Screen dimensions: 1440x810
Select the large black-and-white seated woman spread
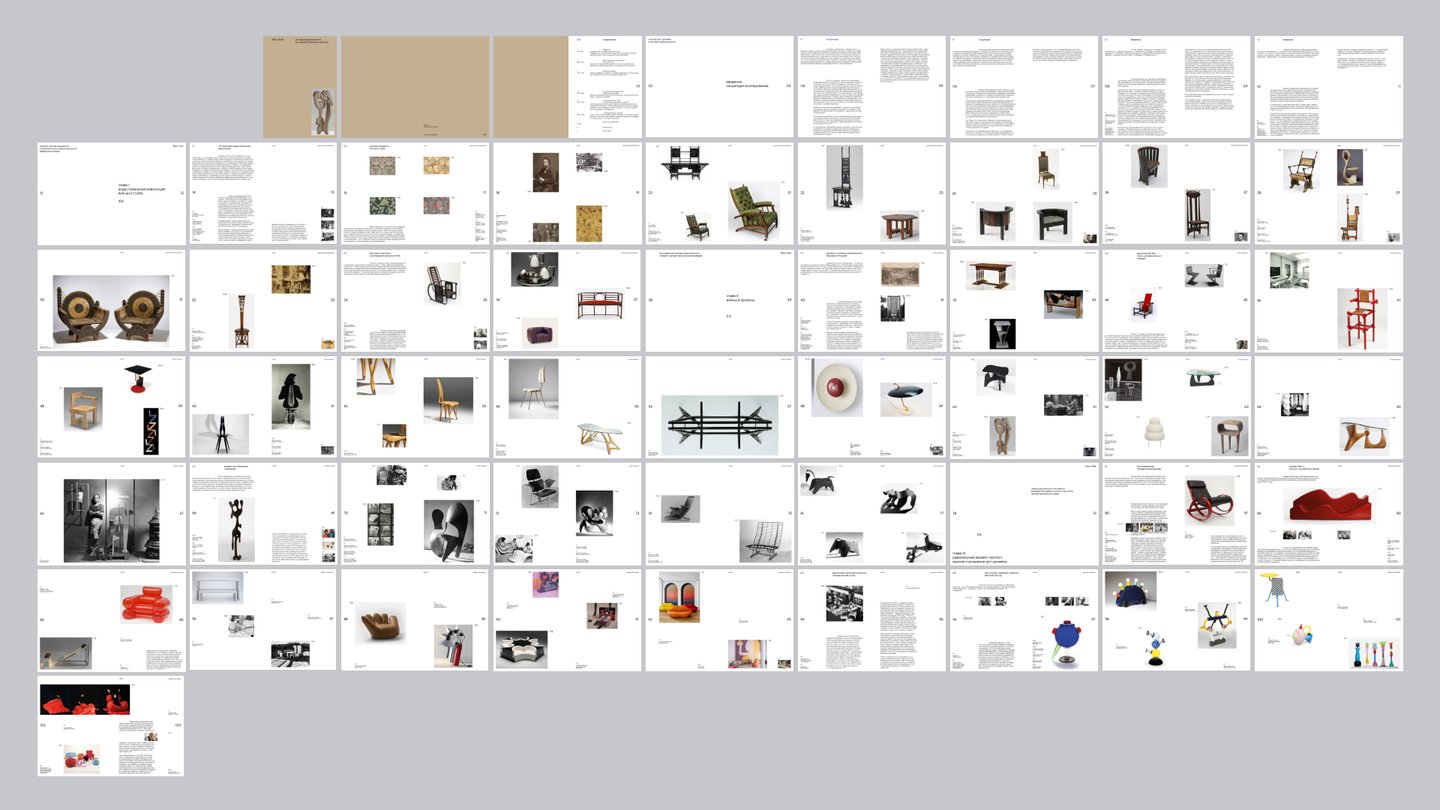click(111, 513)
